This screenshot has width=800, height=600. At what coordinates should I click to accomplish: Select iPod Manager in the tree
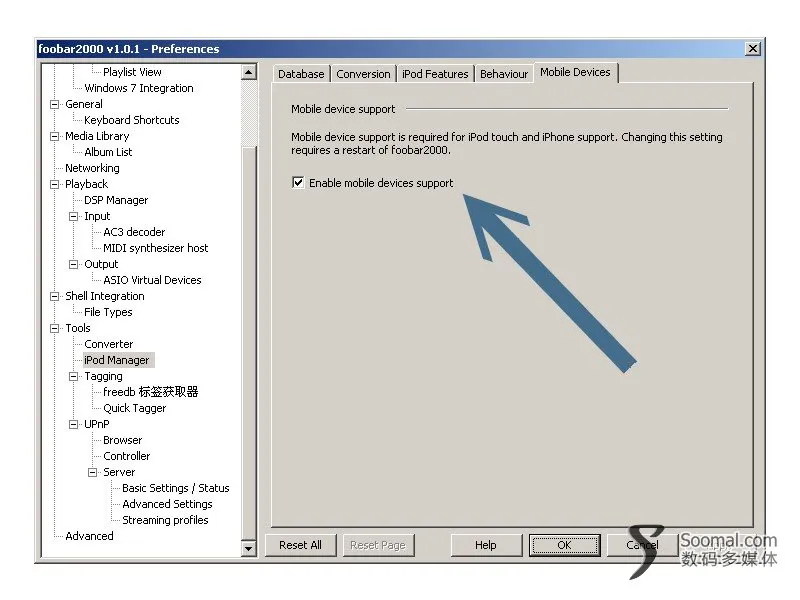(117, 360)
